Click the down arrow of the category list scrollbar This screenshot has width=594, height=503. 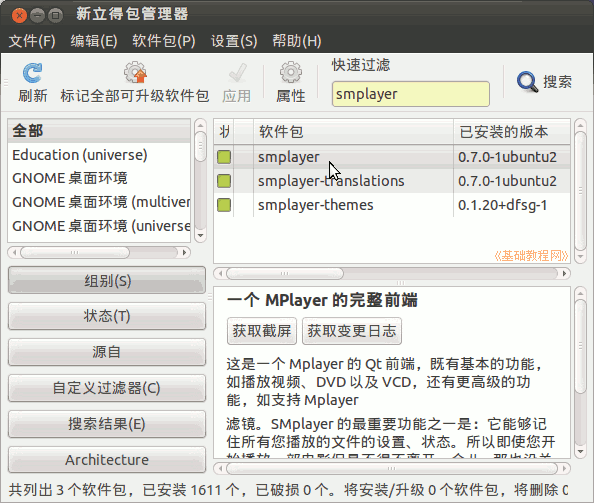click(200, 235)
